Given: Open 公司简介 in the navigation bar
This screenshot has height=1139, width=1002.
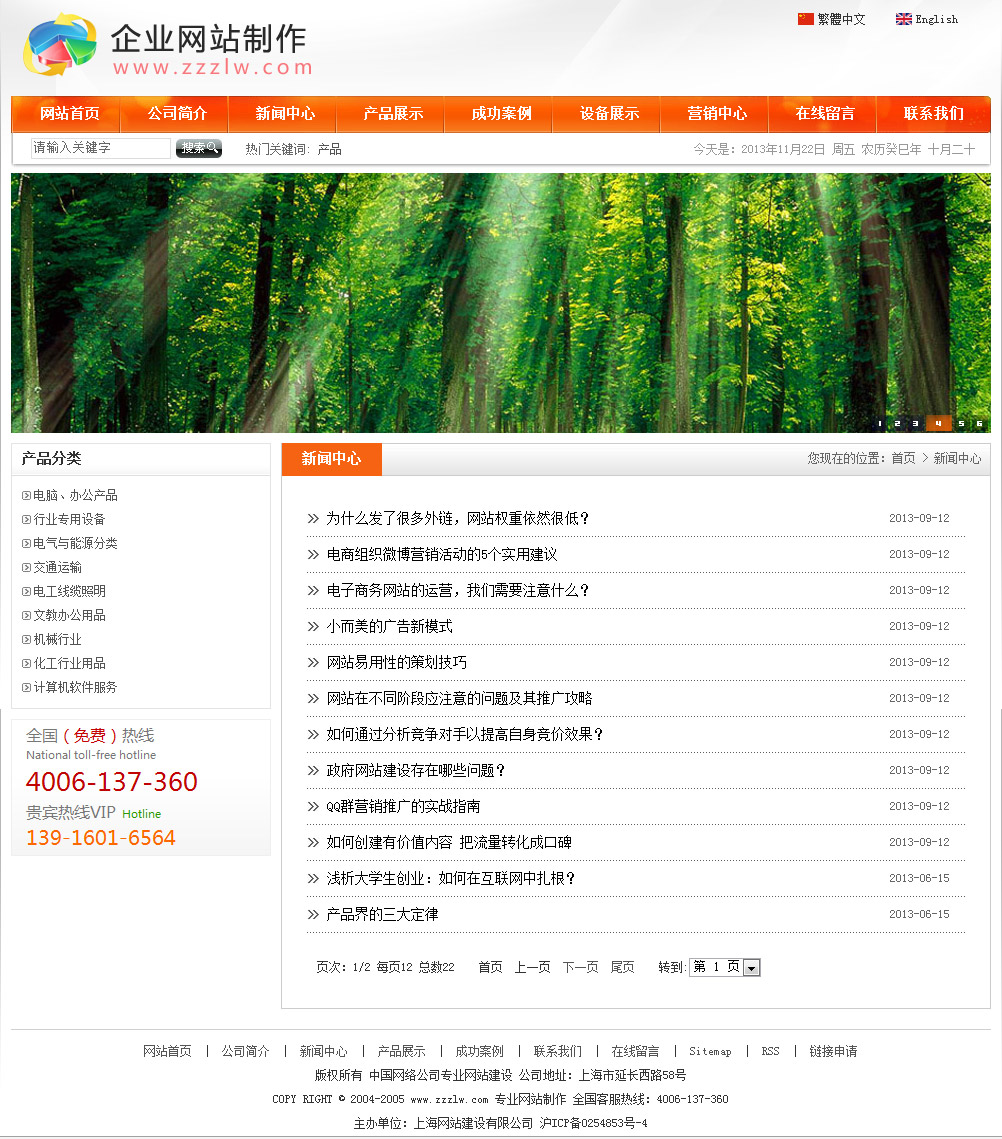Looking at the screenshot, I should click(x=177, y=114).
